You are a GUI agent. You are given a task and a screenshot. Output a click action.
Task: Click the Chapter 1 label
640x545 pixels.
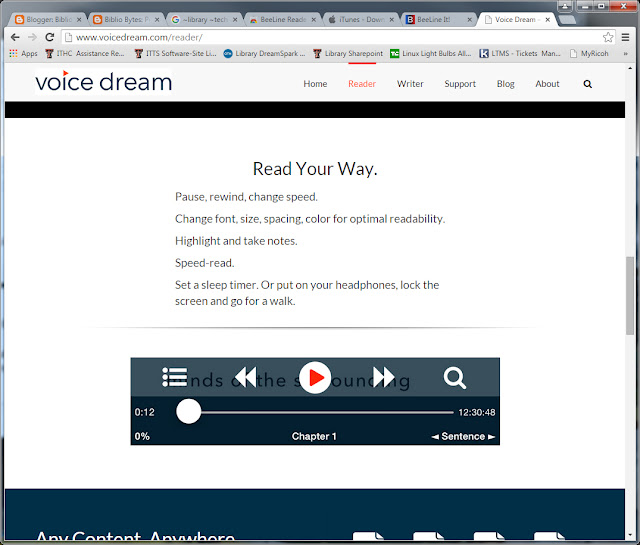click(x=314, y=436)
